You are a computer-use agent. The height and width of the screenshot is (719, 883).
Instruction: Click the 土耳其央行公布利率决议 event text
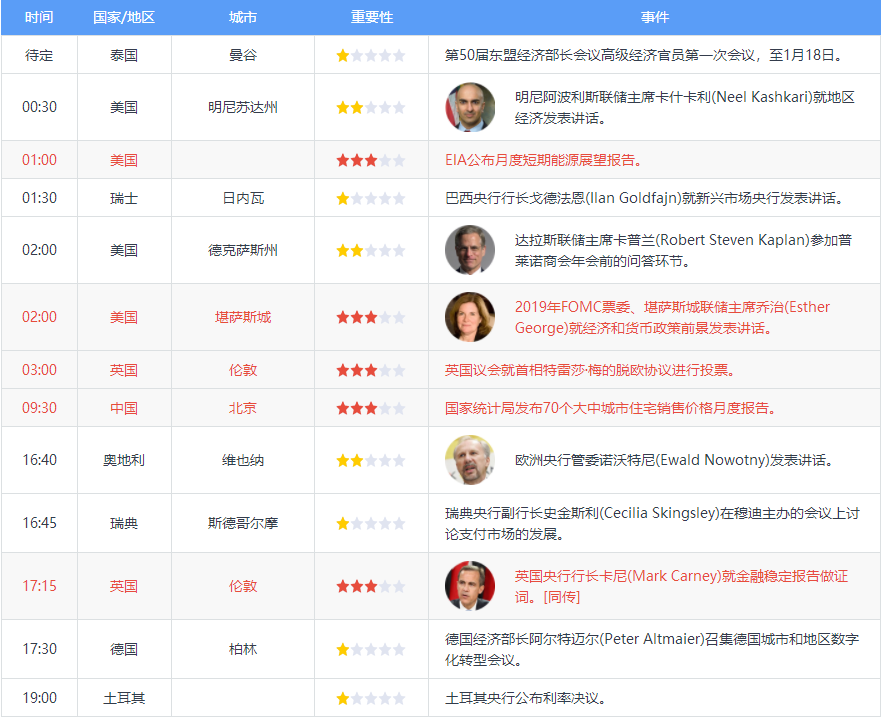pyautogui.click(x=526, y=698)
